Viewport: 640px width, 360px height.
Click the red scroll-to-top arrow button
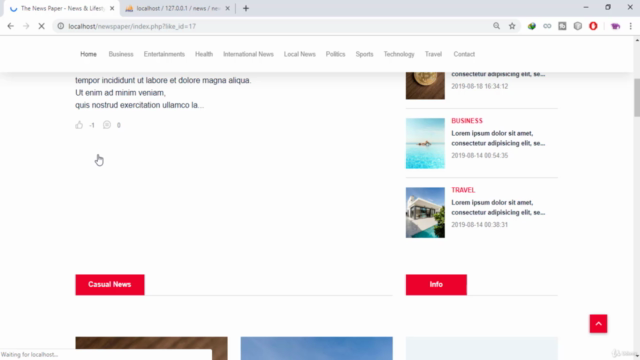[x=598, y=324]
